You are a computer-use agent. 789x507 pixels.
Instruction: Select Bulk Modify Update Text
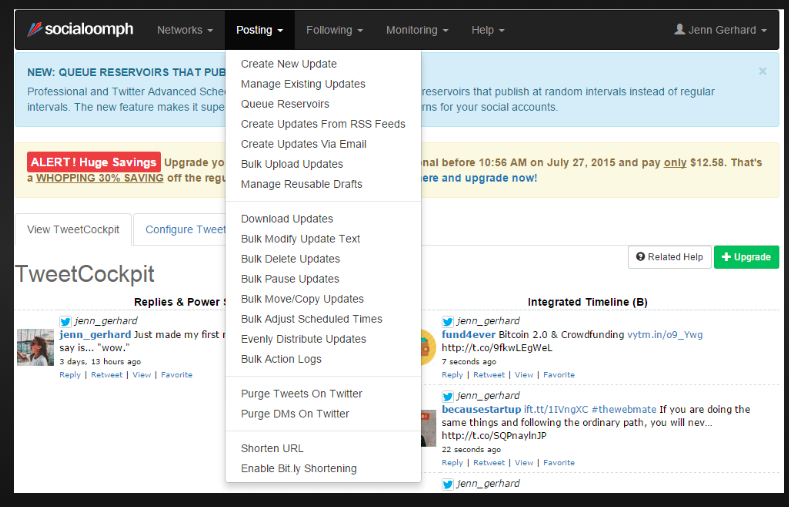300,239
